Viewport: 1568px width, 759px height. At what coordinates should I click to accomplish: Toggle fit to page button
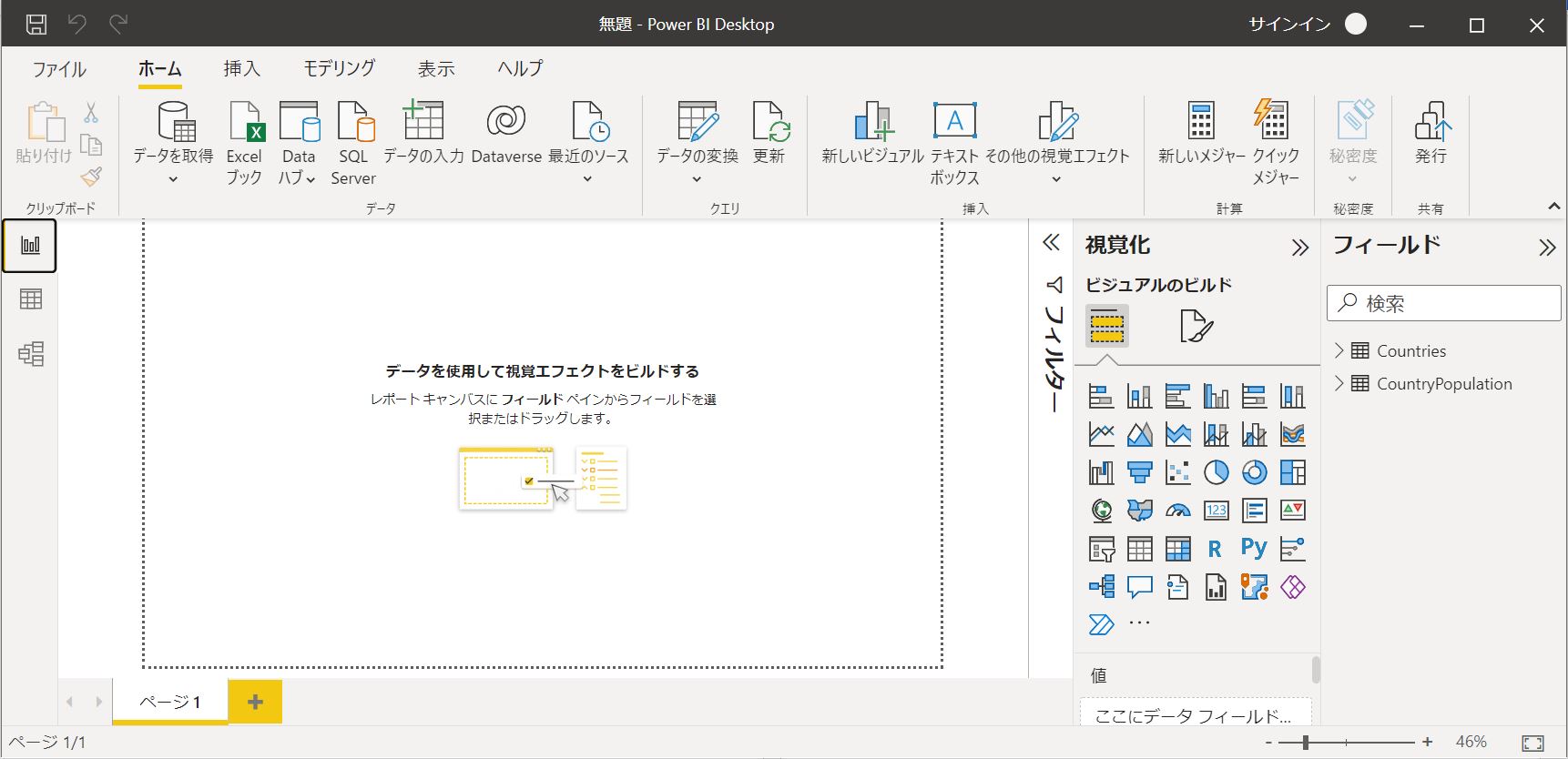1533,743
